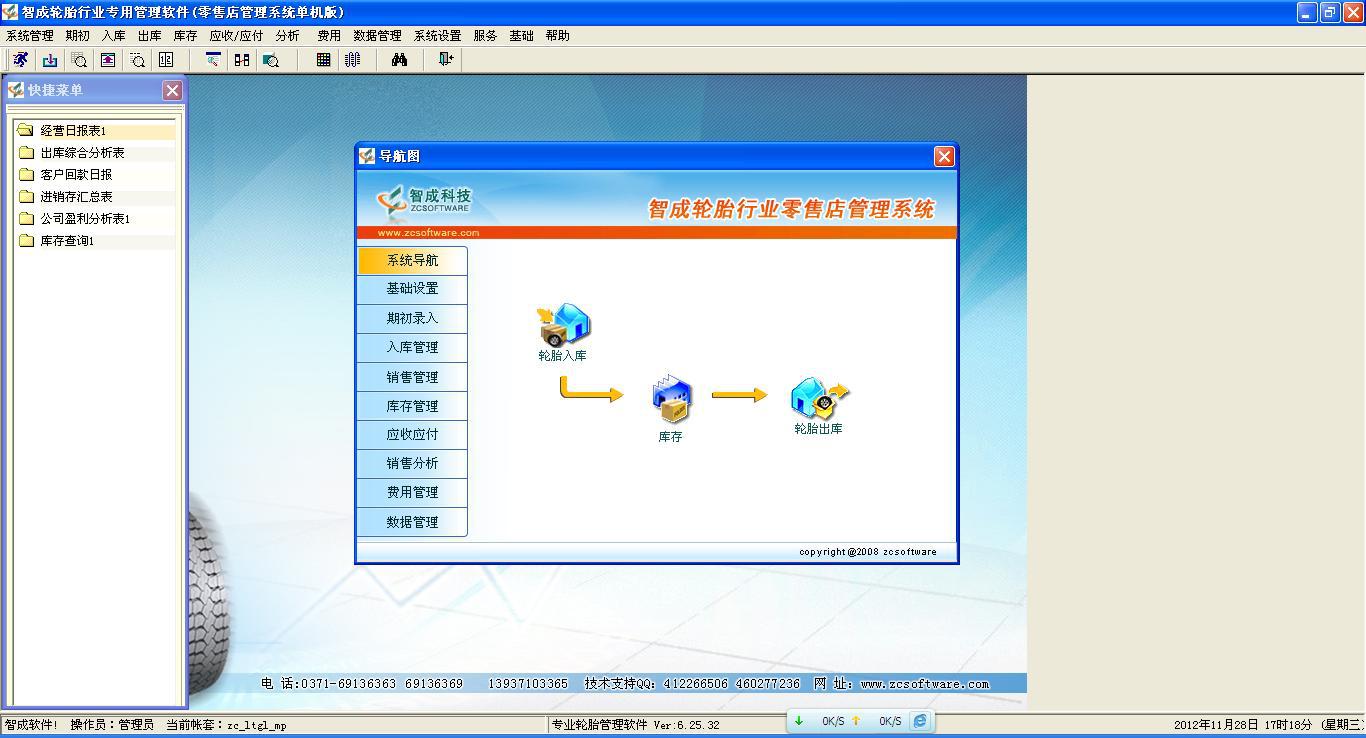Click the www.zcsoftware.com link in the navigation header
The height and width of the screenshot is (738, 1366).
(x=428, y=233)
